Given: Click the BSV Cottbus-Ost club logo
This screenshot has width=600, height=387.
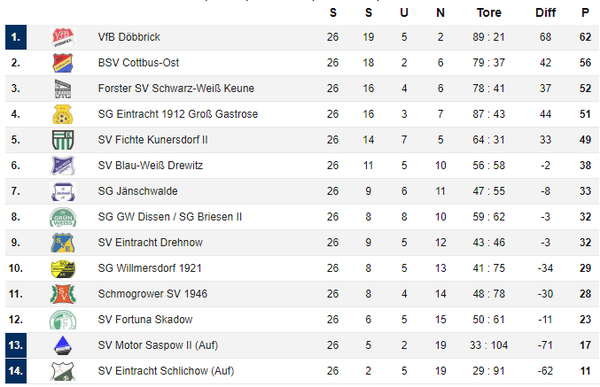Looking at the screenshot, I should point(63,63).
